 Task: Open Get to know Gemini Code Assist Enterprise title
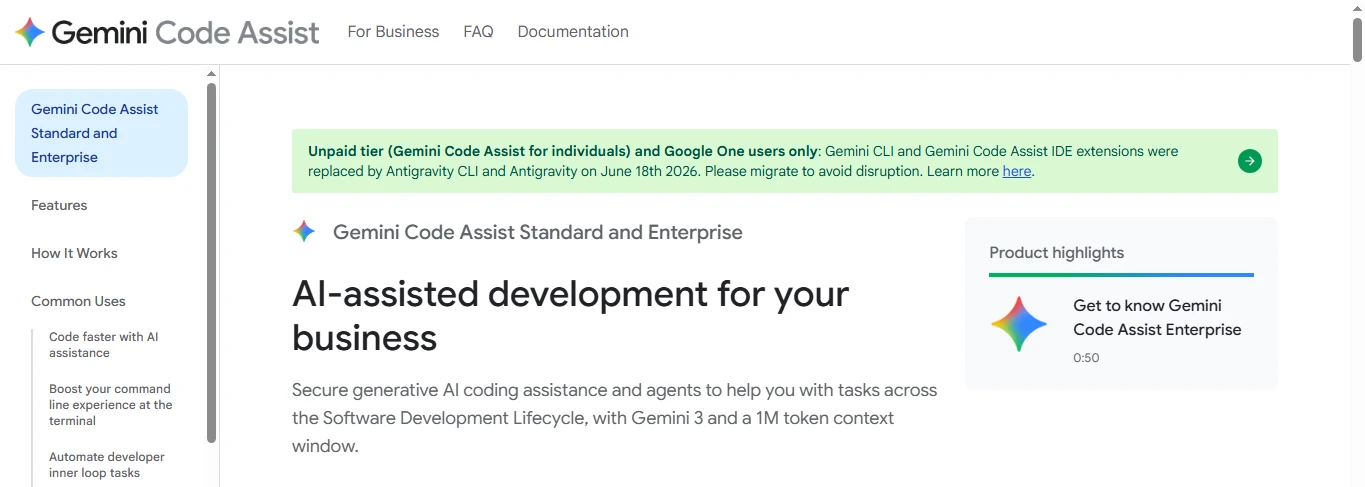point(1157,317)
